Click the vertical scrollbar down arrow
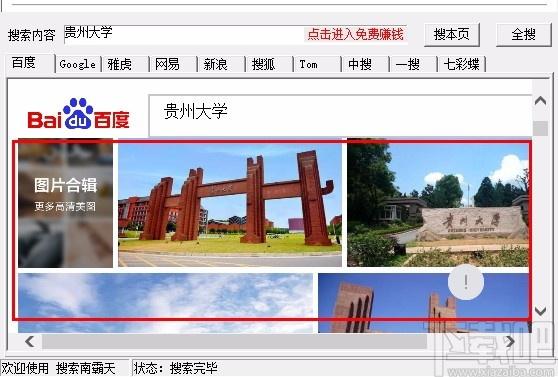558x377 pixels. [x=541, y=311]
